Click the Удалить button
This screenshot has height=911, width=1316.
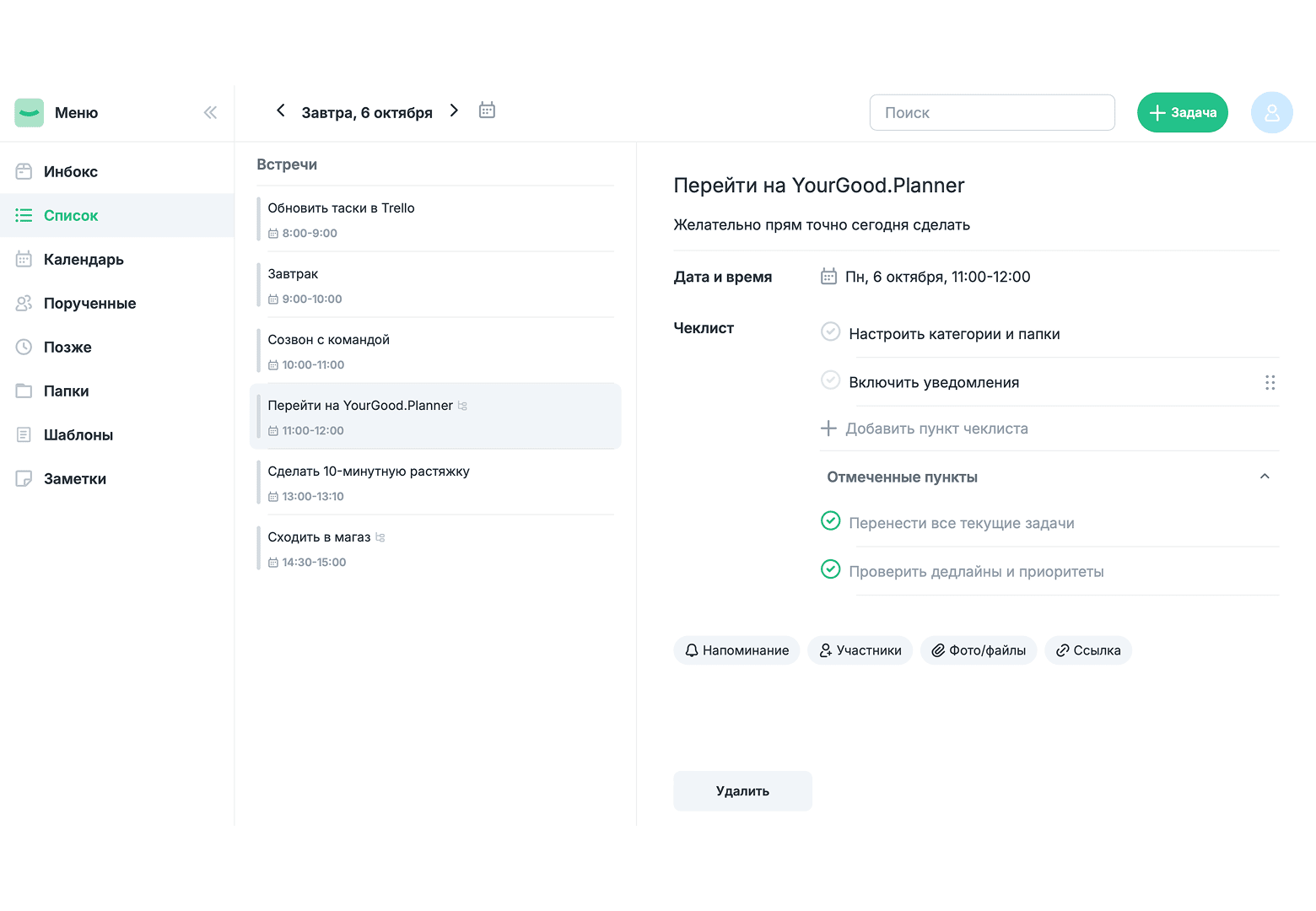742,791
